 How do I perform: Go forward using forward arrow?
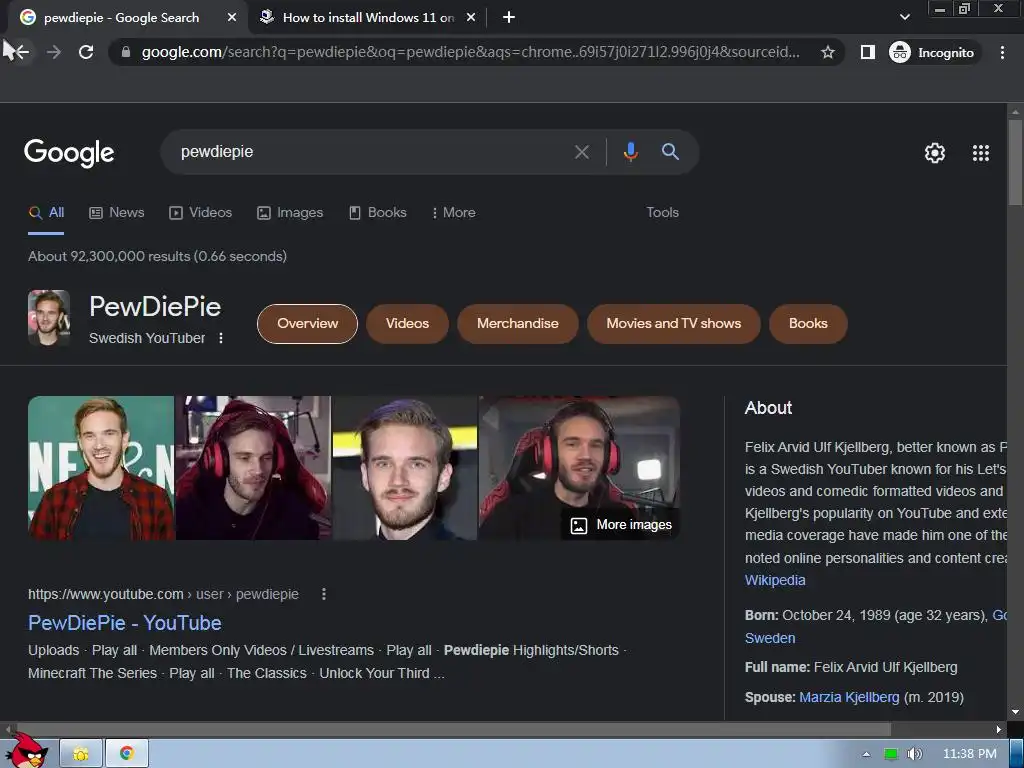click(x=54, y=52)
